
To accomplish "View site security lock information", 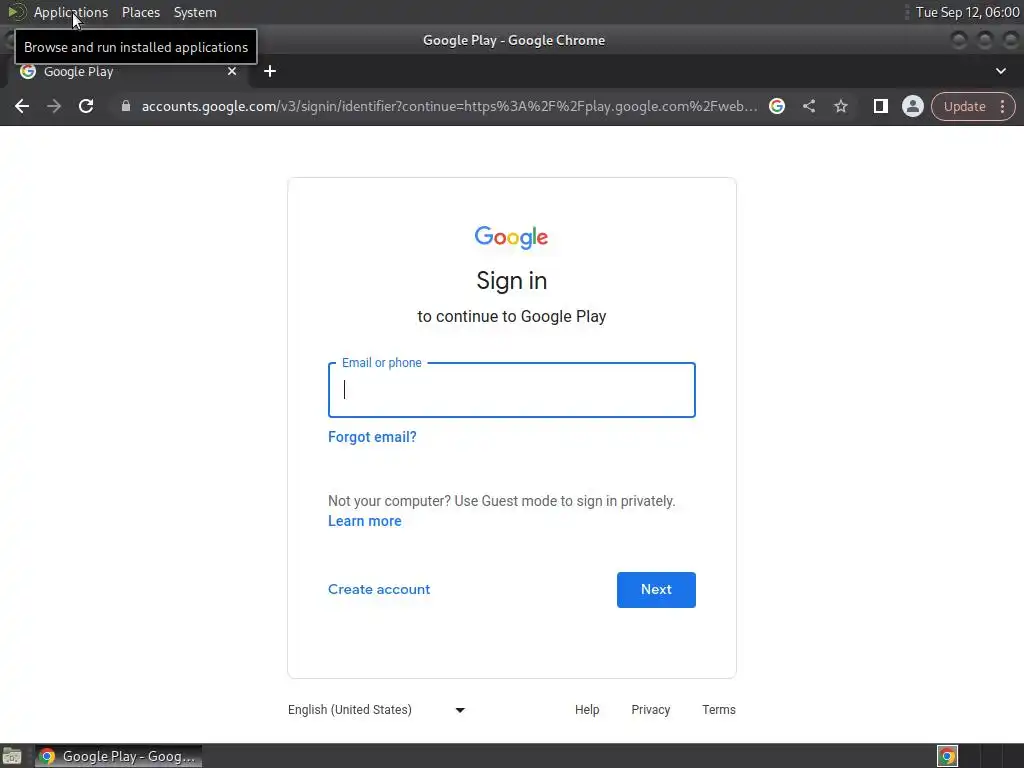I will pos(126,106).
